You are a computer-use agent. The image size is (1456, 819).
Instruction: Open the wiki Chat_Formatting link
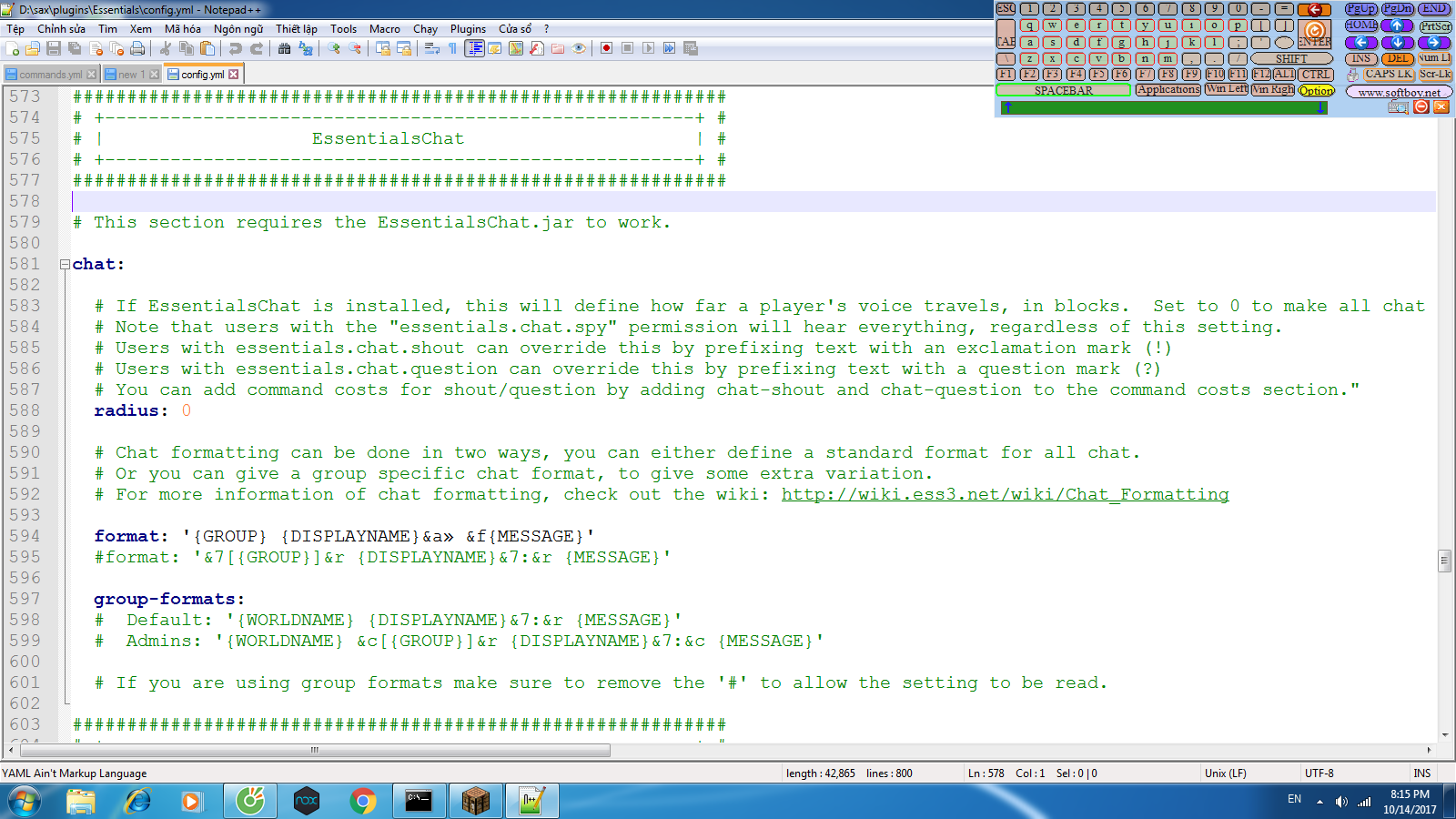(x=1005, y=494)
